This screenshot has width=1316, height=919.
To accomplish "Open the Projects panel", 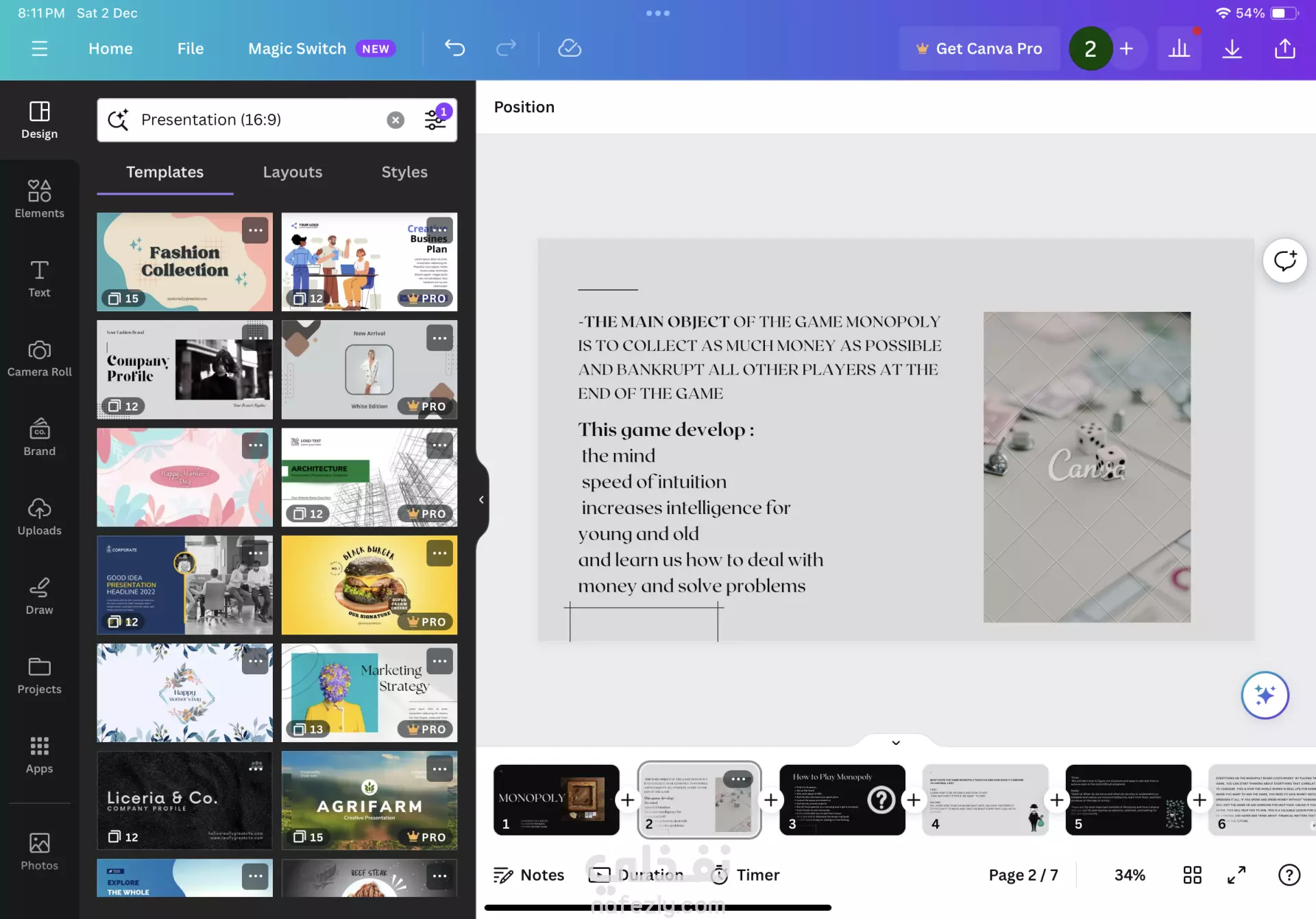I will coord(39,675).
